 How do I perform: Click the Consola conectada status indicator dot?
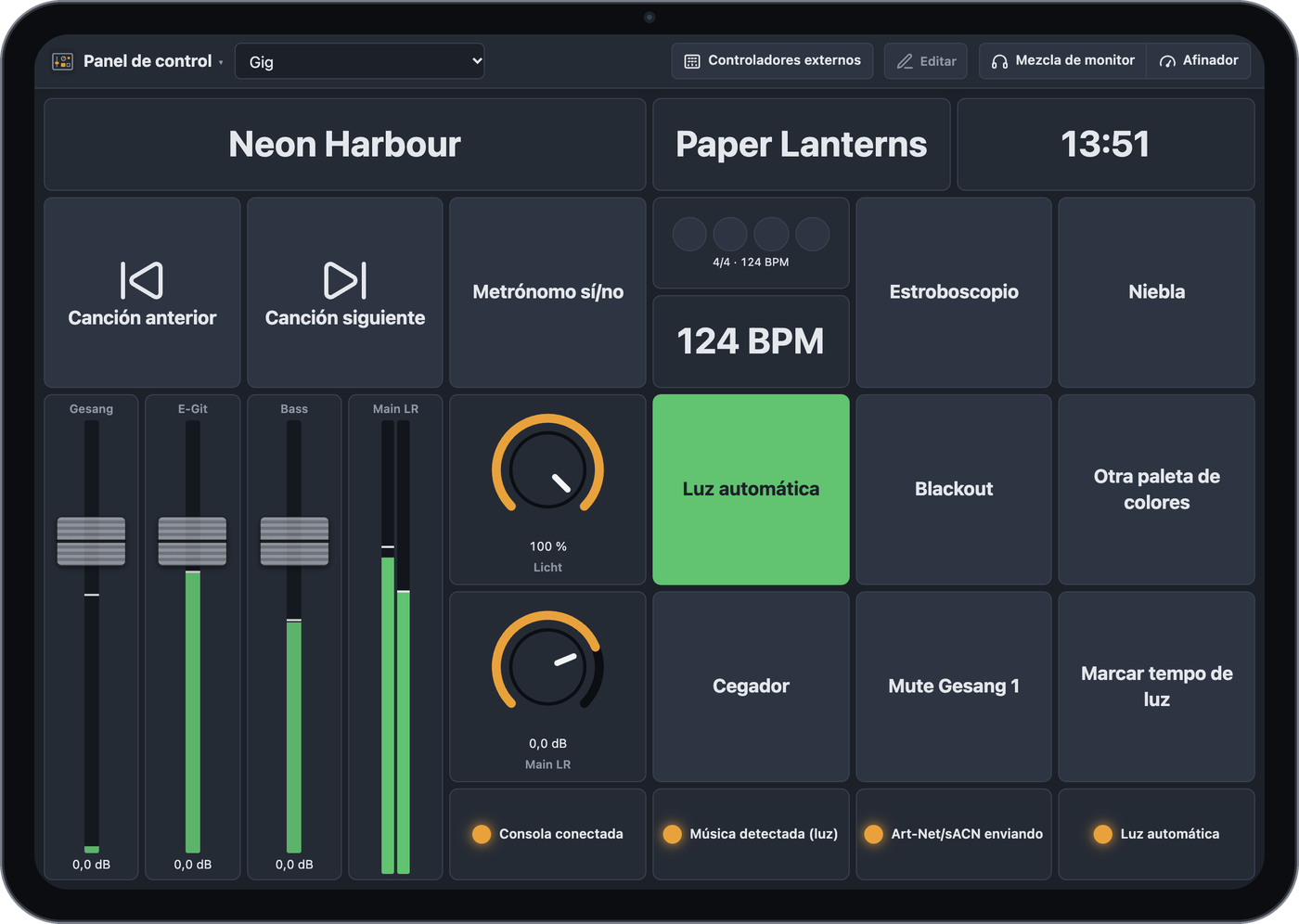[482, 834]
